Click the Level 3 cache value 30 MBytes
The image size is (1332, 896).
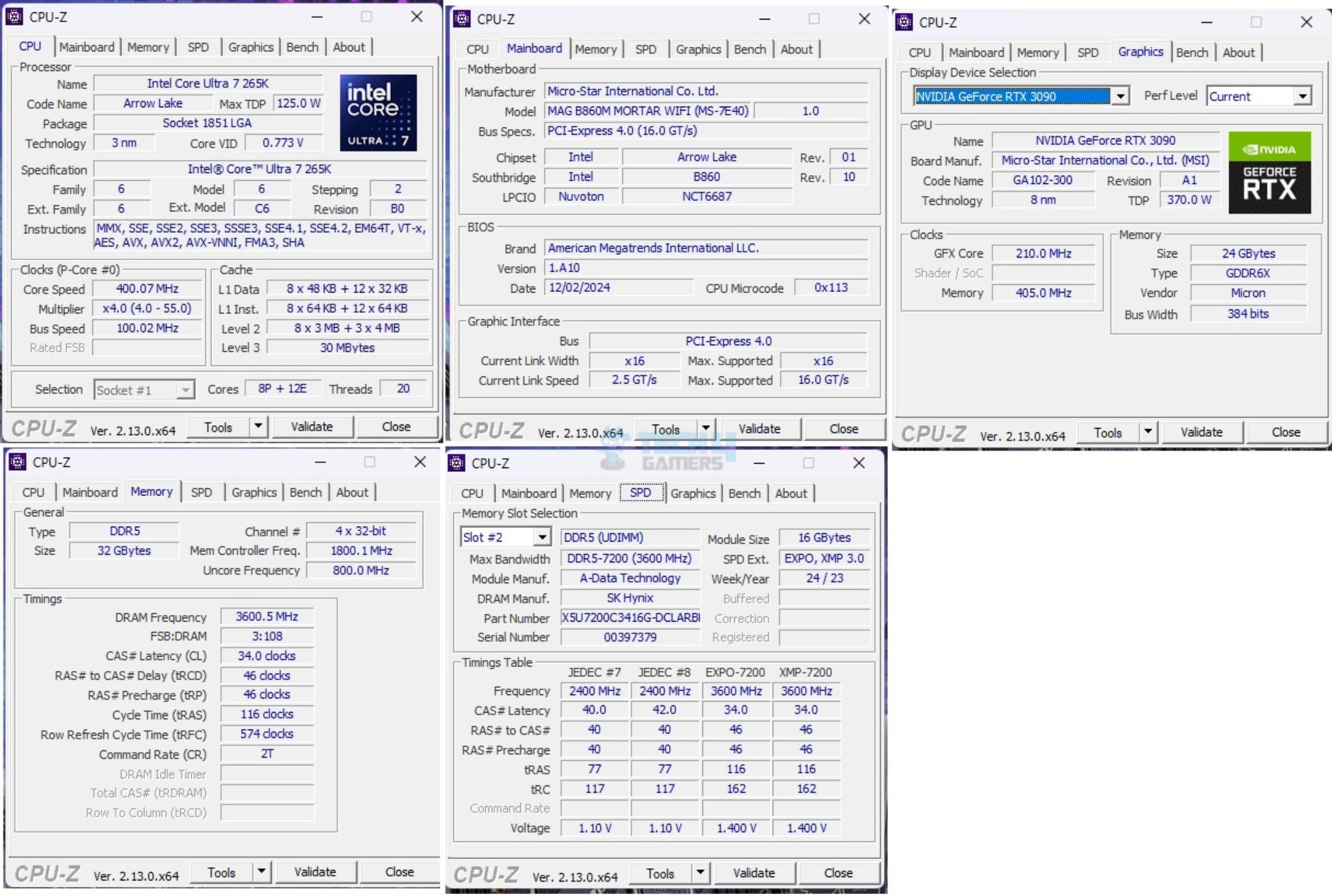[x=348, y=348]
